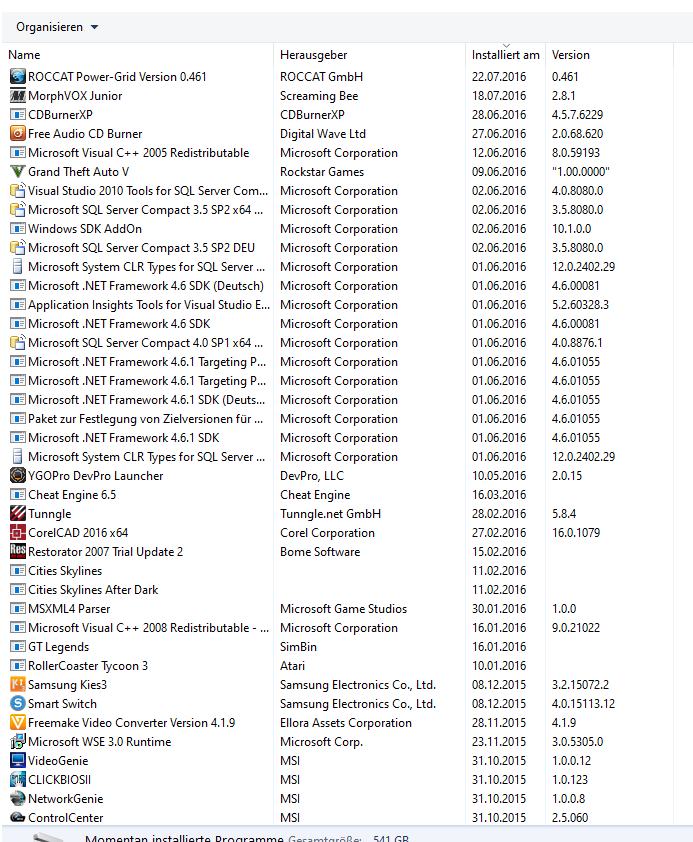Screen dimensions: 693x842
Task: Click version 2.5.060
Action: (x=570, y=817)
